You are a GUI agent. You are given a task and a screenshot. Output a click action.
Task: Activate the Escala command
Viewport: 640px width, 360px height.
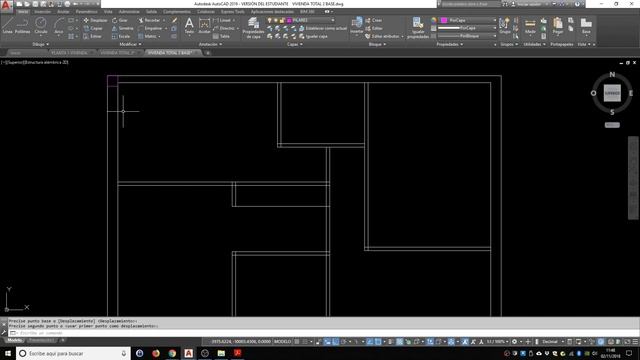click(x=121, y=36)
